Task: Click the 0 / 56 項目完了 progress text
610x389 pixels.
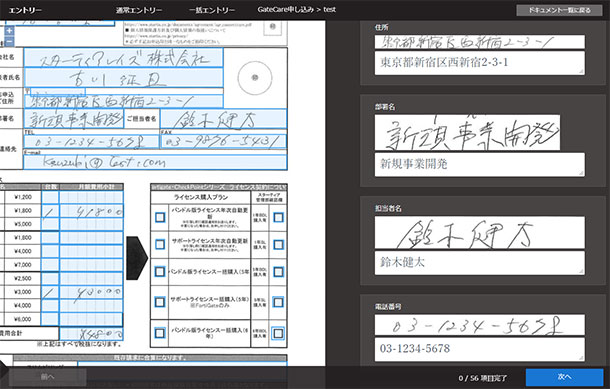Action: click(482, 378)
